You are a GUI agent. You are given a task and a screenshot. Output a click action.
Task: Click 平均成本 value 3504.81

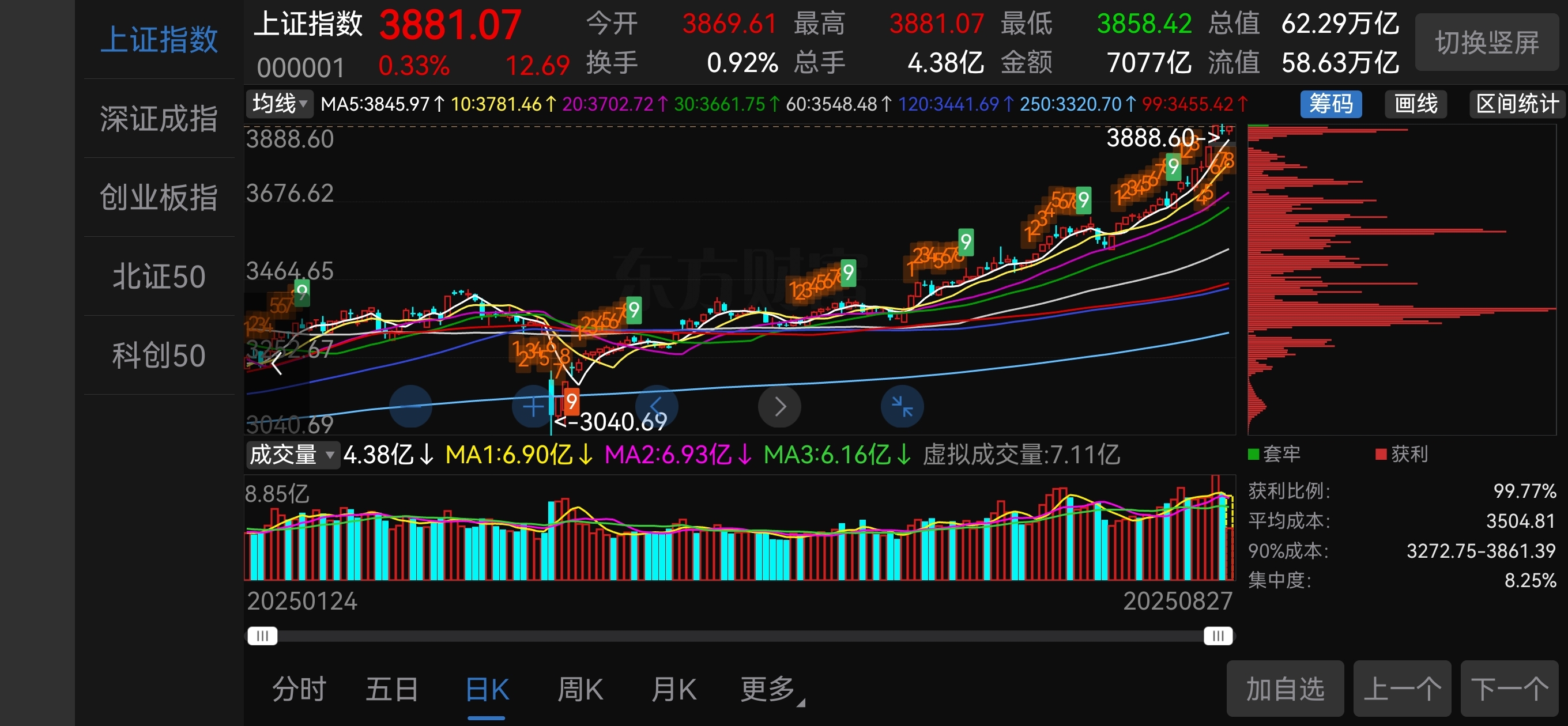1521,521
